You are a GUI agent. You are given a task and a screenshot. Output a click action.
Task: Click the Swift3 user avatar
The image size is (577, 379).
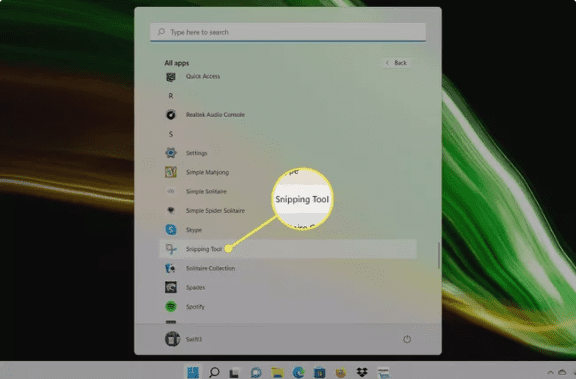pyautogui.click(x=172, y=339)
